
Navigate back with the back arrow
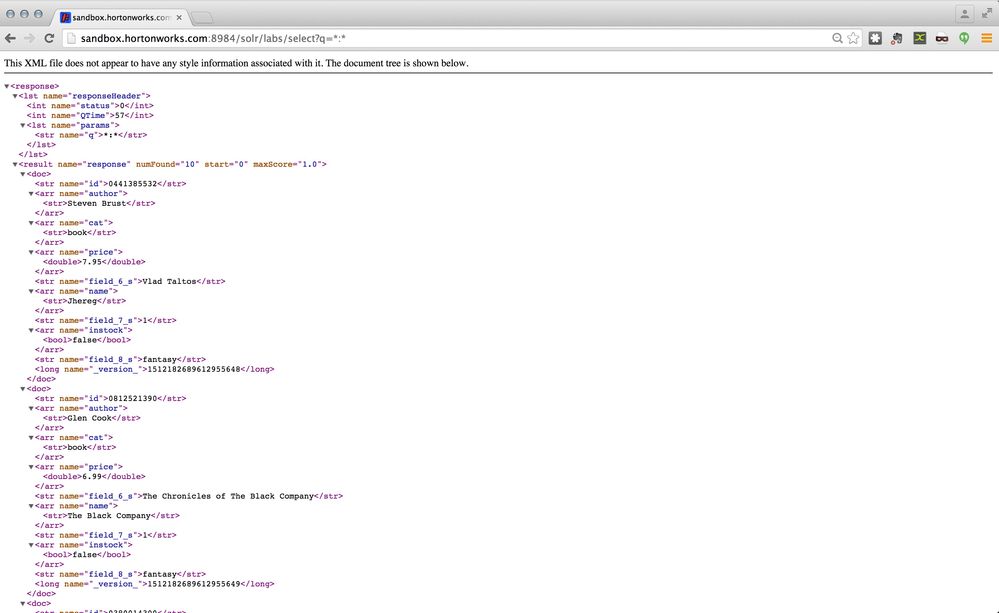pos(10,37)
